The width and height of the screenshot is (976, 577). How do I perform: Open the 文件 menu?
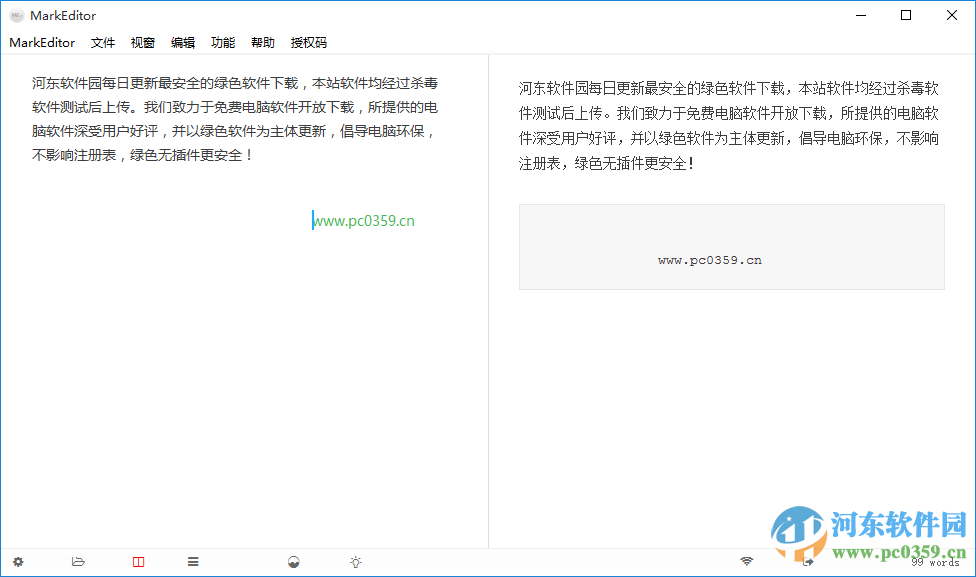coord(103,42)
